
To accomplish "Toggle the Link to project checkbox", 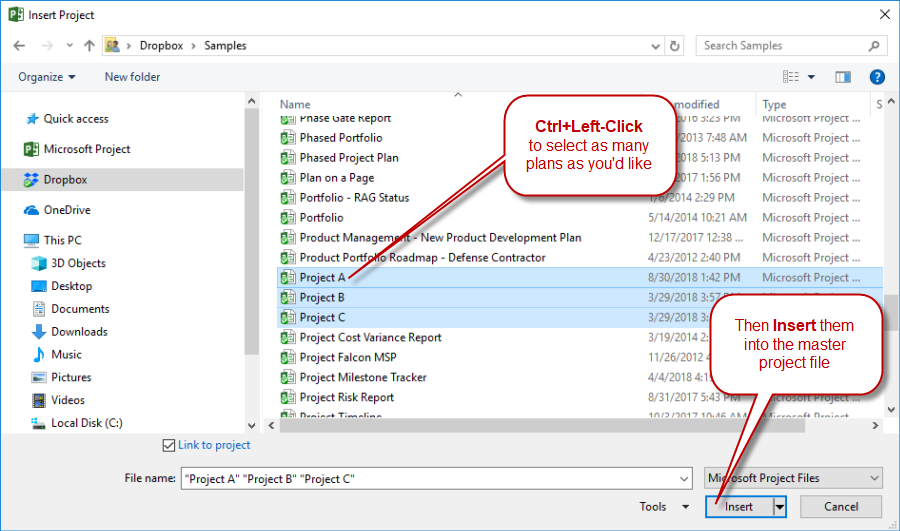I will tap(169, 445).
